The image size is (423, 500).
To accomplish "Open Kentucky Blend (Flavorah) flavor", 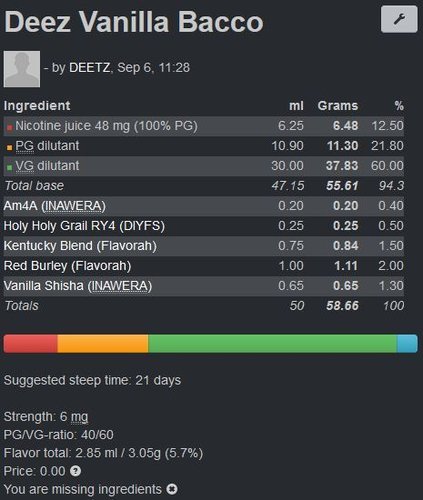I will click(x=80, y=246).
